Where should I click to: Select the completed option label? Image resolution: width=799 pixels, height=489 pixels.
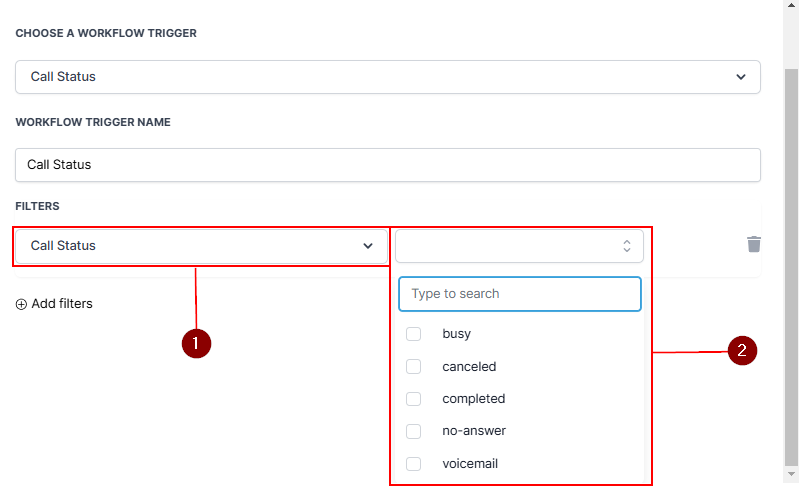[474, 399]
